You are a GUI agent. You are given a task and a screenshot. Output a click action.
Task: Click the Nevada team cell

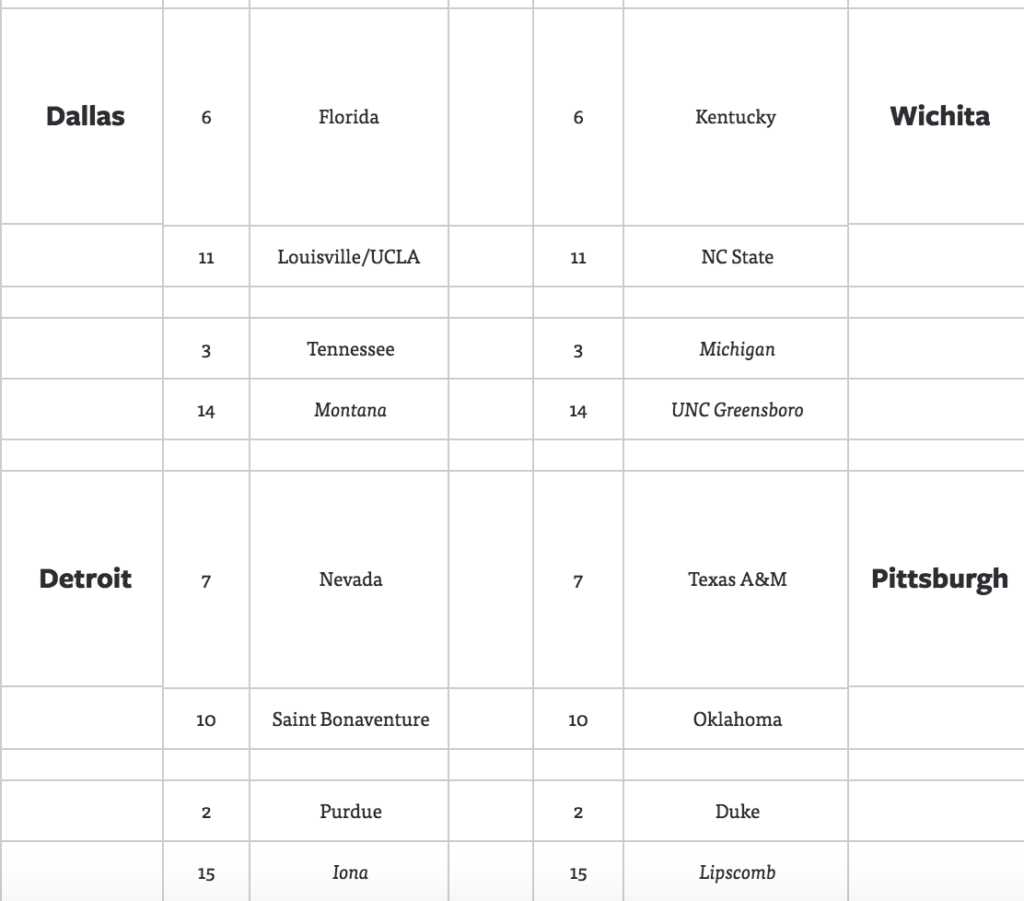point(351,579)
